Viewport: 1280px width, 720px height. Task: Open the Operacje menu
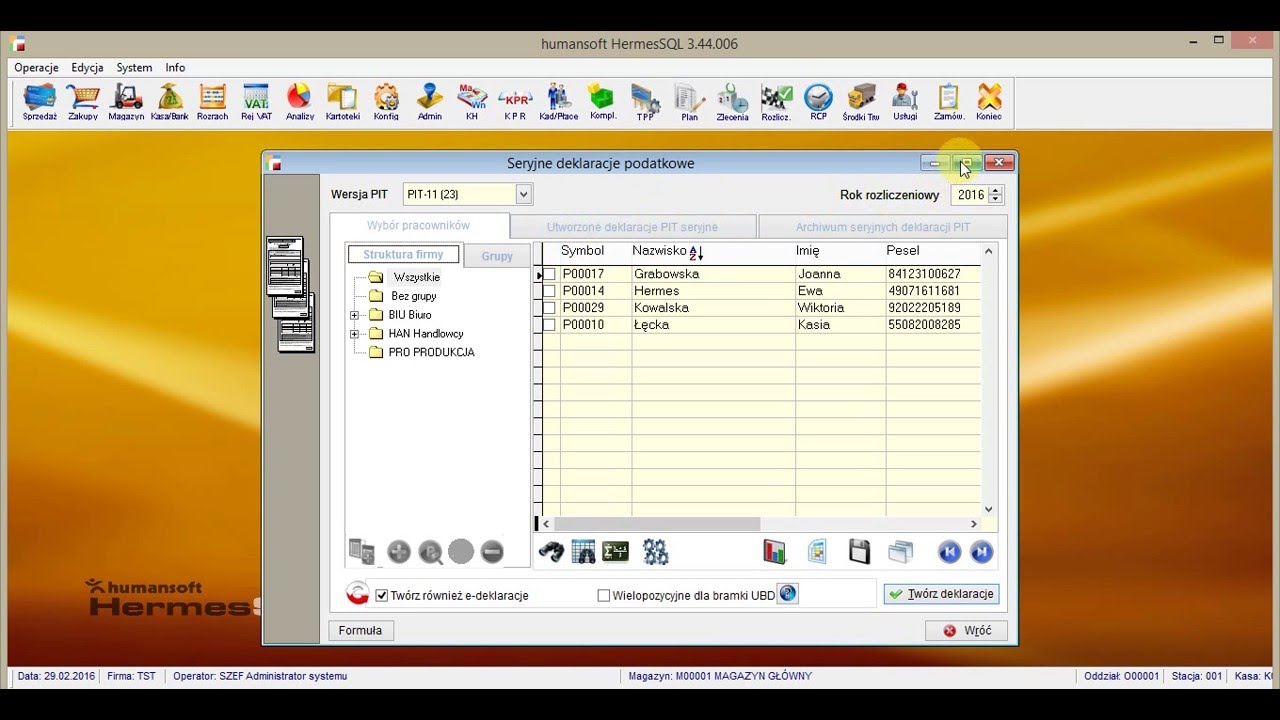click(37, 68)
